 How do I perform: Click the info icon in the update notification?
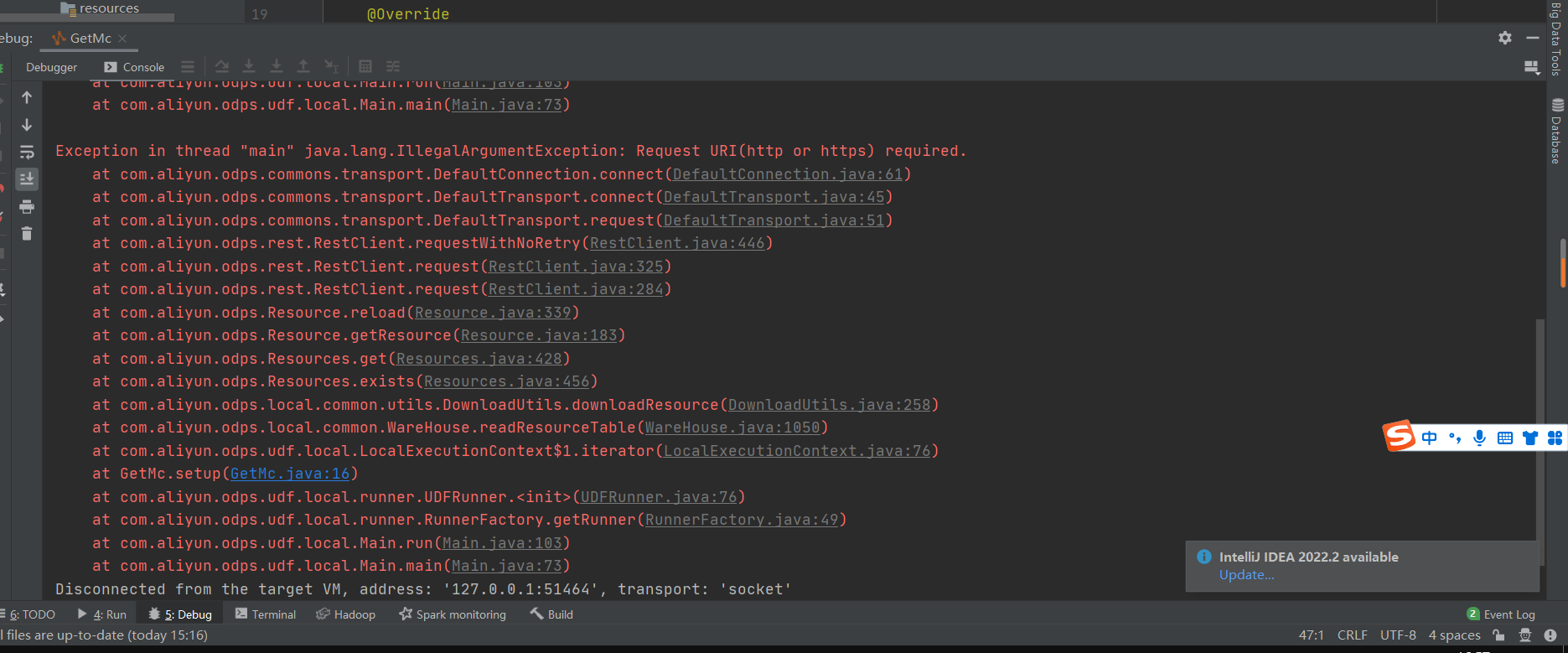pos(1204,557)
